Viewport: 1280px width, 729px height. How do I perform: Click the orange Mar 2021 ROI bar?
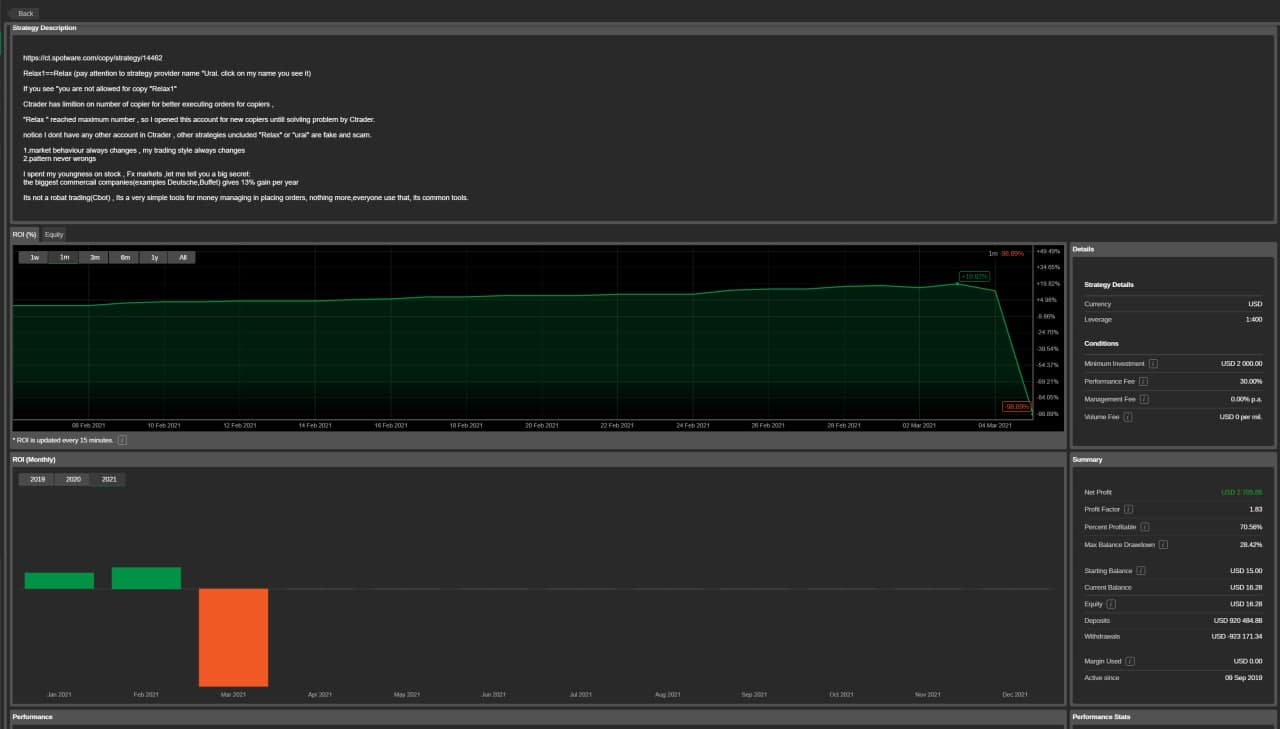[233, 637]
